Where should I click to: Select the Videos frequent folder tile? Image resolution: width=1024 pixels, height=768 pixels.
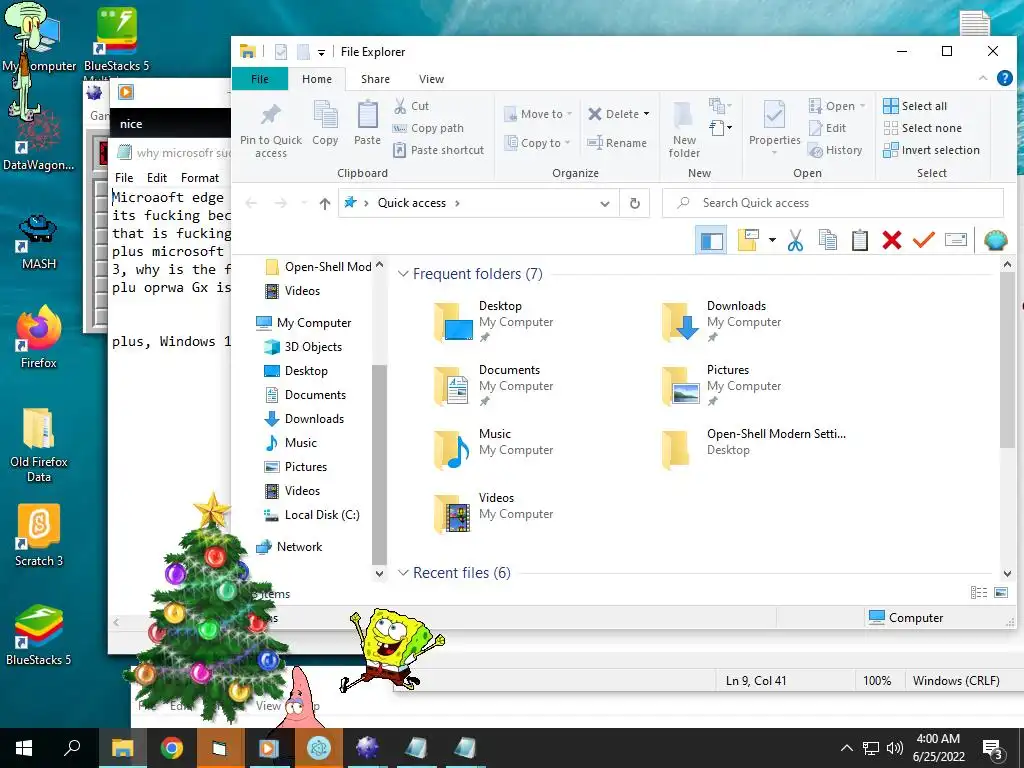point(493,513)
